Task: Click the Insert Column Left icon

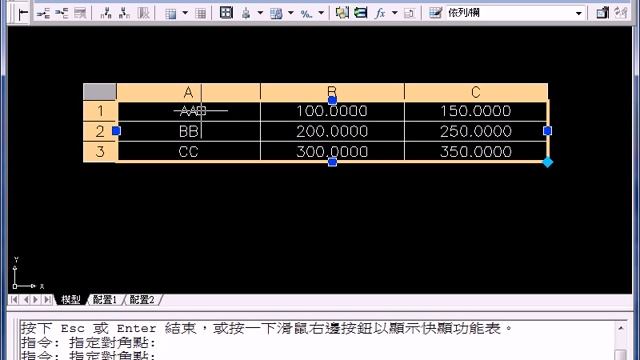Action: click(x=106, y=13)
